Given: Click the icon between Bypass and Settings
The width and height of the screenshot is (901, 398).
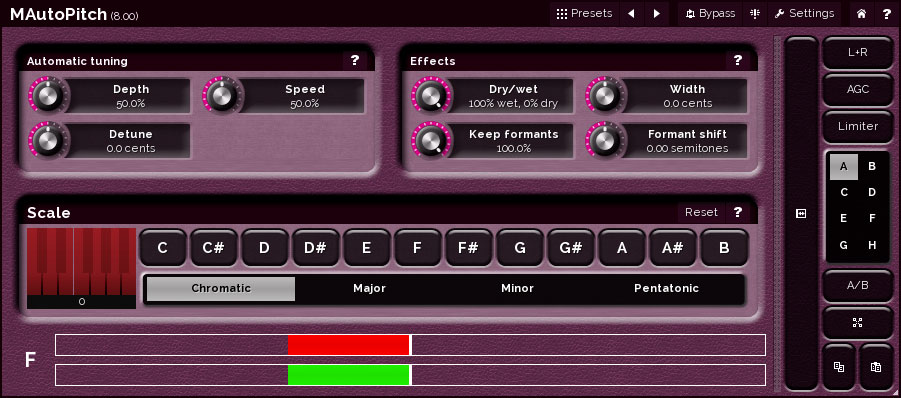Looking at the screenshot, I should point(755,14).
